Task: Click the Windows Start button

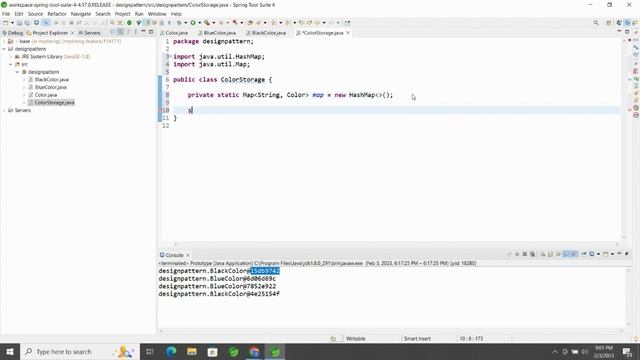Action: tap(9, 352)
